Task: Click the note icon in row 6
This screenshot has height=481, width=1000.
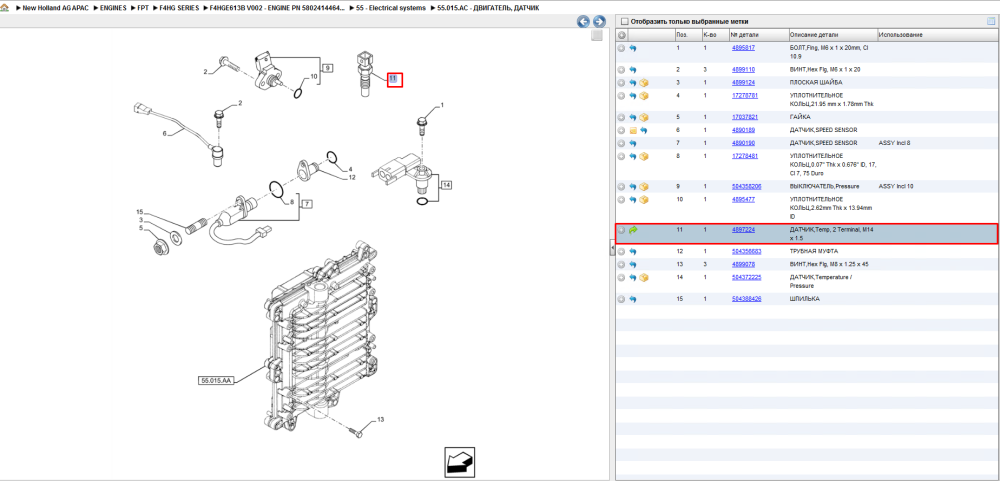Action: pos(633,130)
